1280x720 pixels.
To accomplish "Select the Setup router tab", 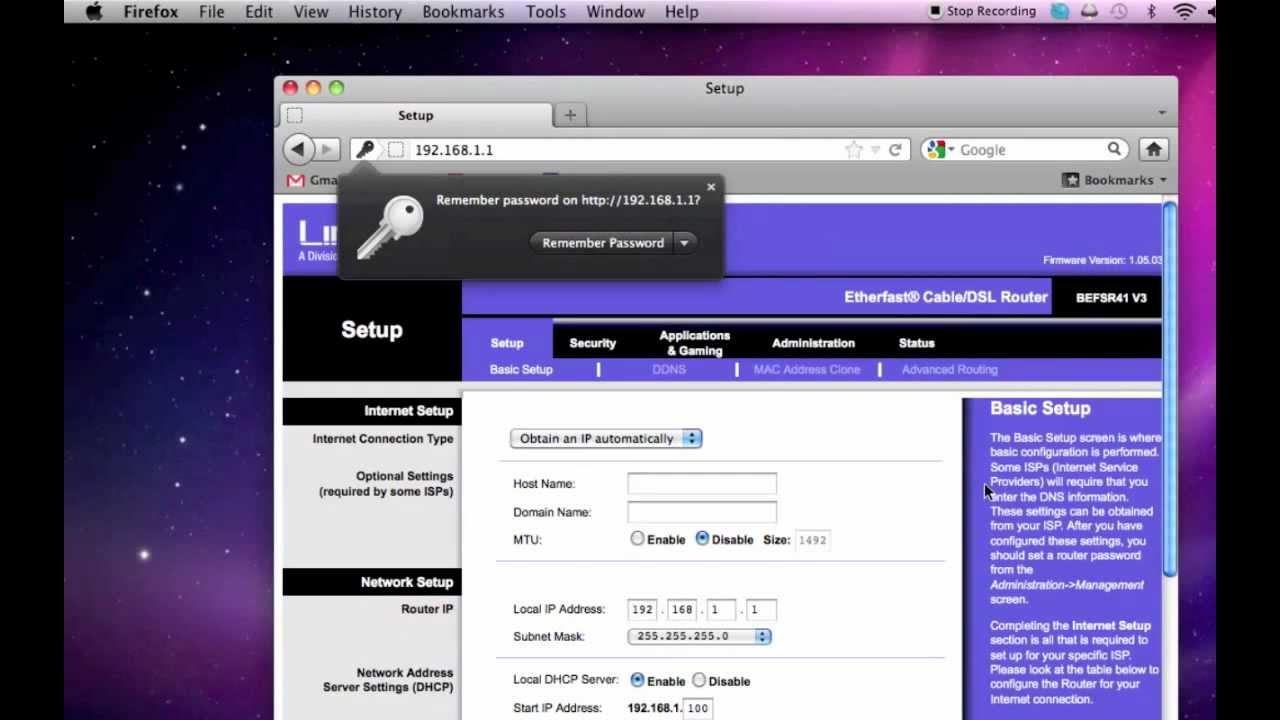I will pyautogui.click(x=507, y=343).
